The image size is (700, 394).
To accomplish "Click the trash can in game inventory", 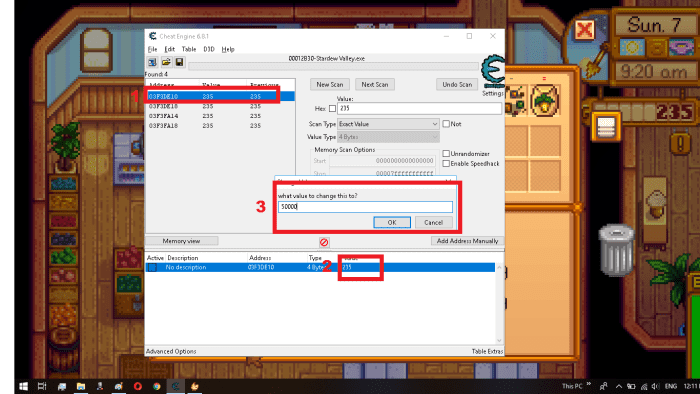I will click(617, 249).
